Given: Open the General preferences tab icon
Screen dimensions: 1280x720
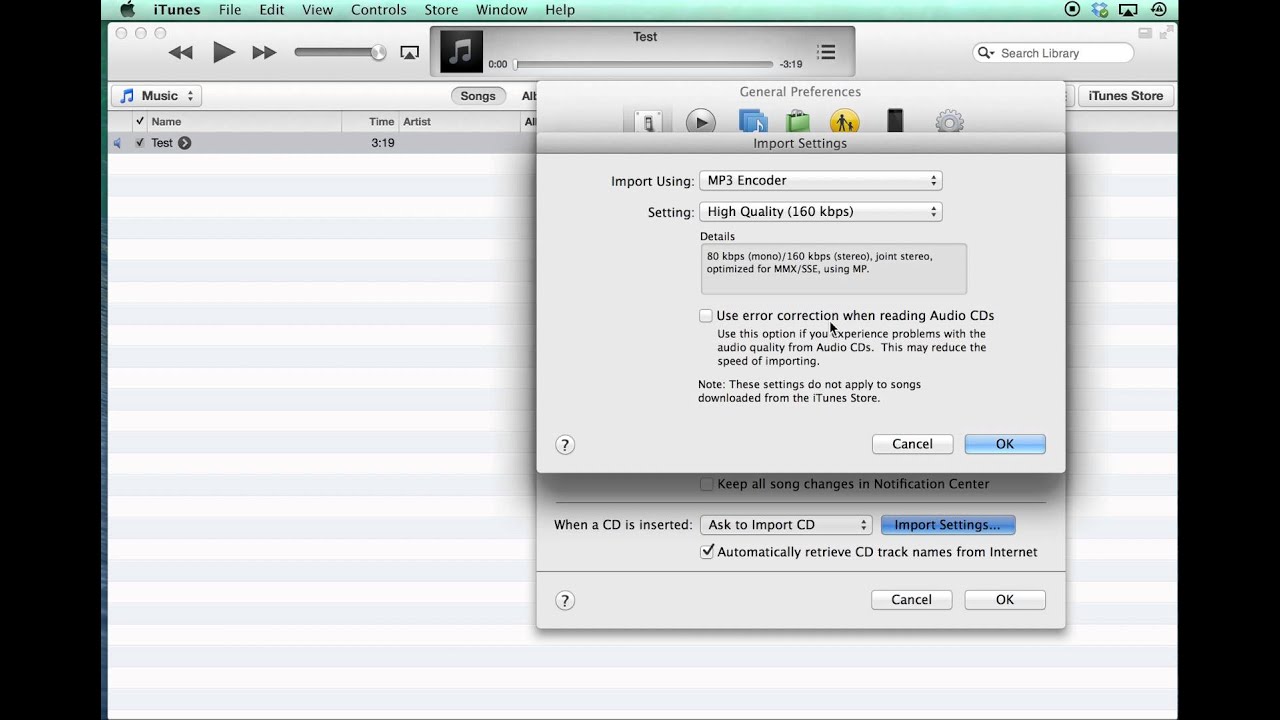Looking at the screenshot, I should tap(648, 122).
